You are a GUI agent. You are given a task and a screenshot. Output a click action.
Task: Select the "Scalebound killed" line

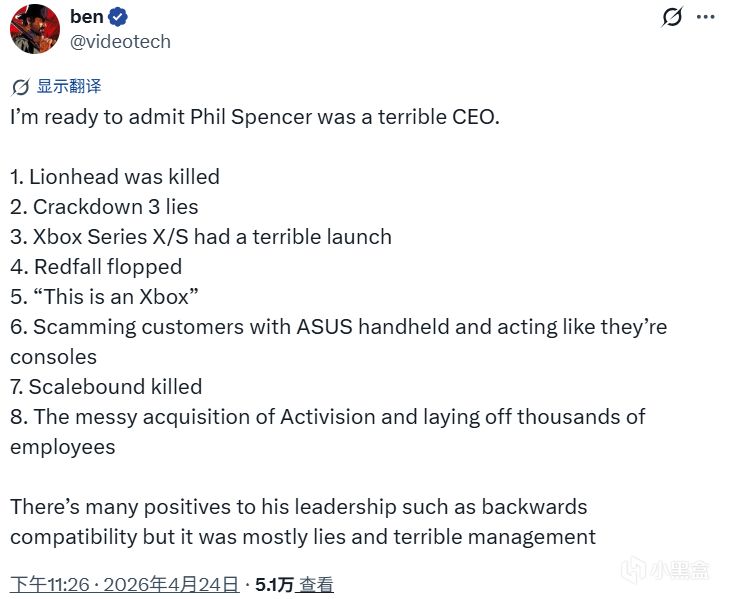106,386
